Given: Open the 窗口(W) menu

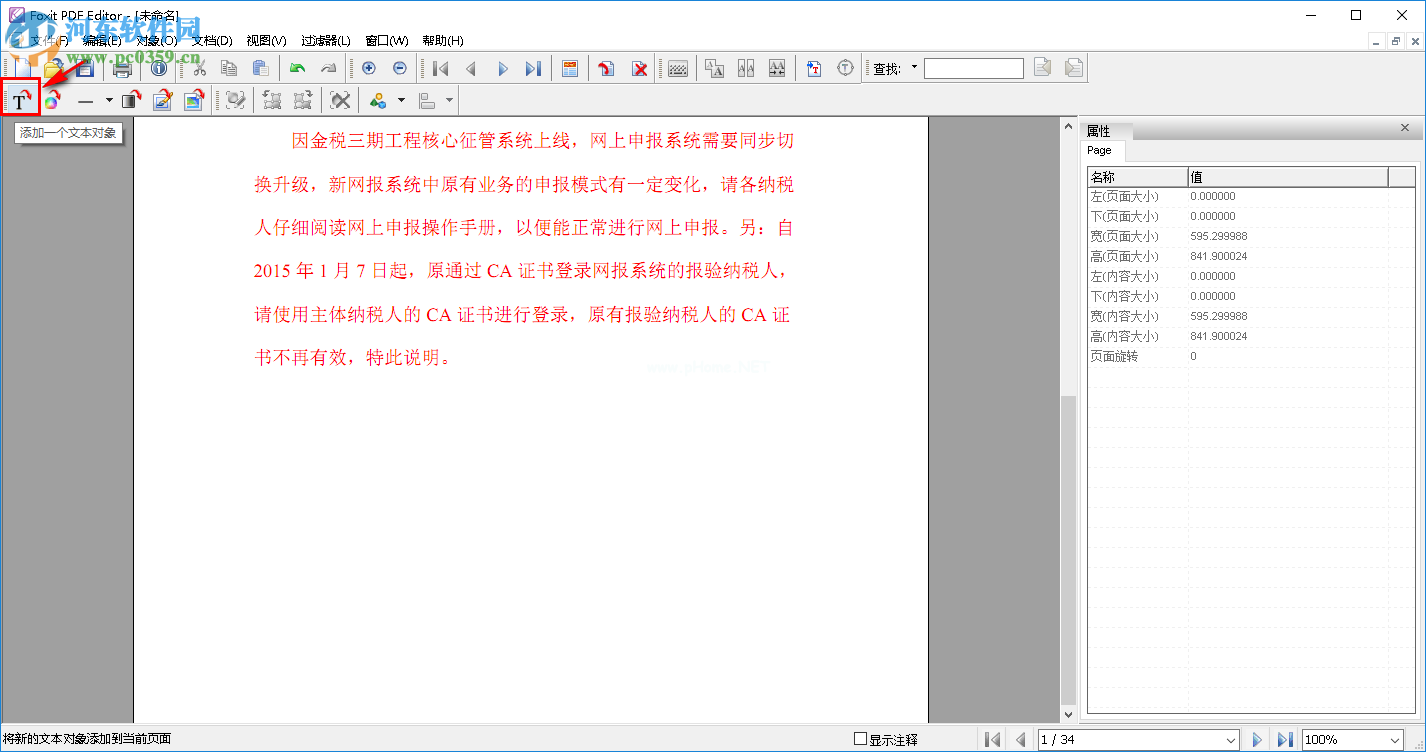Looking at the screenshot, I should pyautogui.click(x=386, y=41).
